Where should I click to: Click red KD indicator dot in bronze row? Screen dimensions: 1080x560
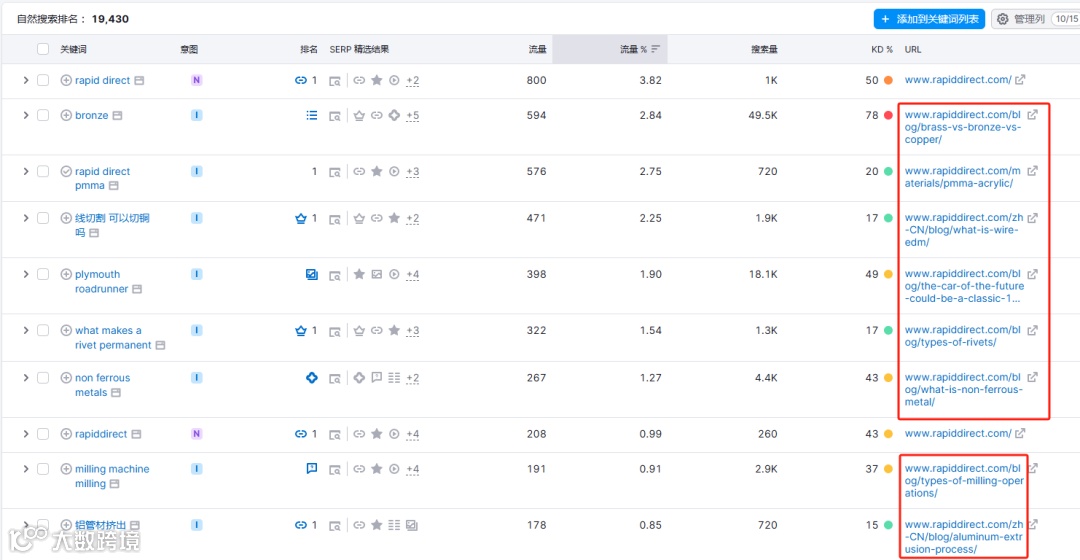pyautogui.click(x=889, y=115)
